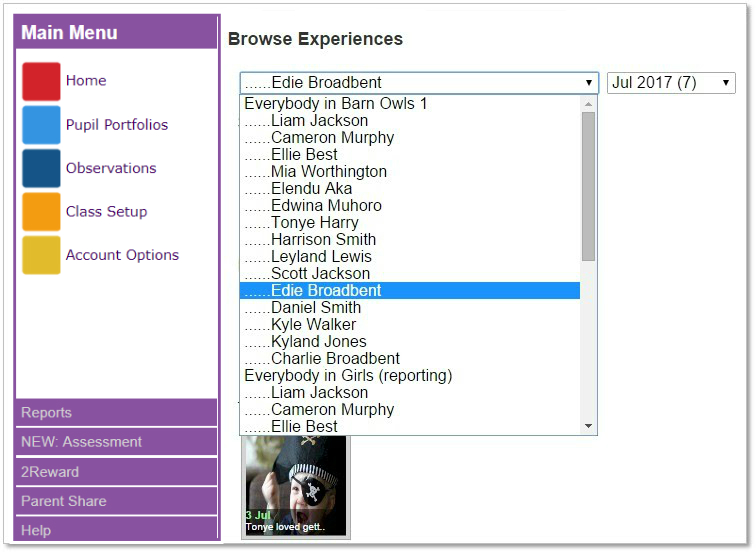Click the red Home icon

pos(41,81)
